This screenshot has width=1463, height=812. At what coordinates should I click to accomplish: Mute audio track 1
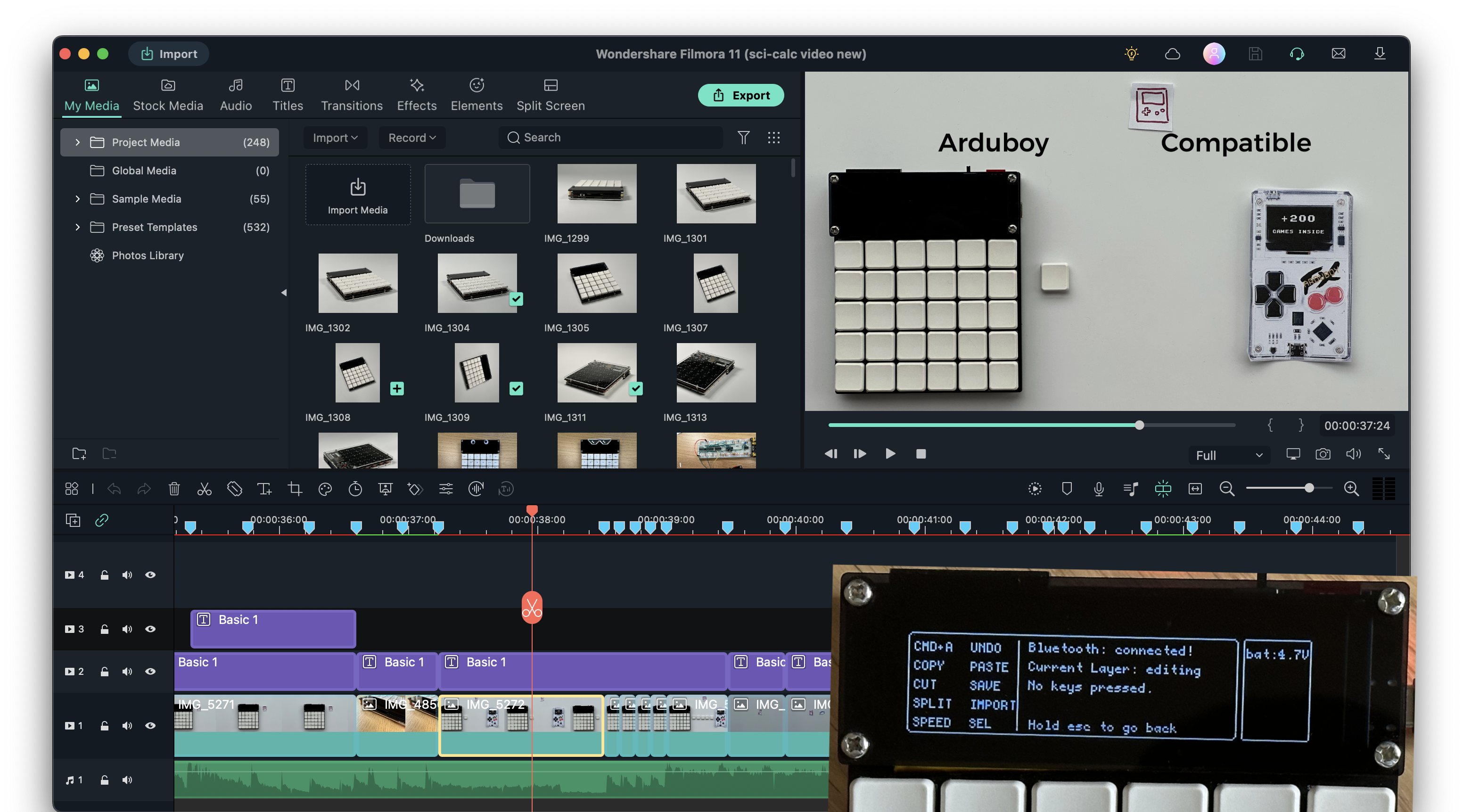(127, 780)
